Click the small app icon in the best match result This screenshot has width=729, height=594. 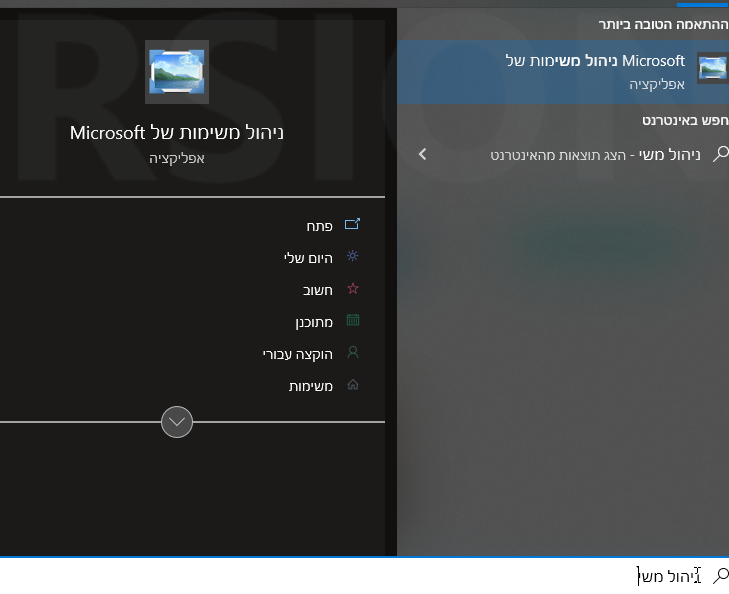point(713,68)
